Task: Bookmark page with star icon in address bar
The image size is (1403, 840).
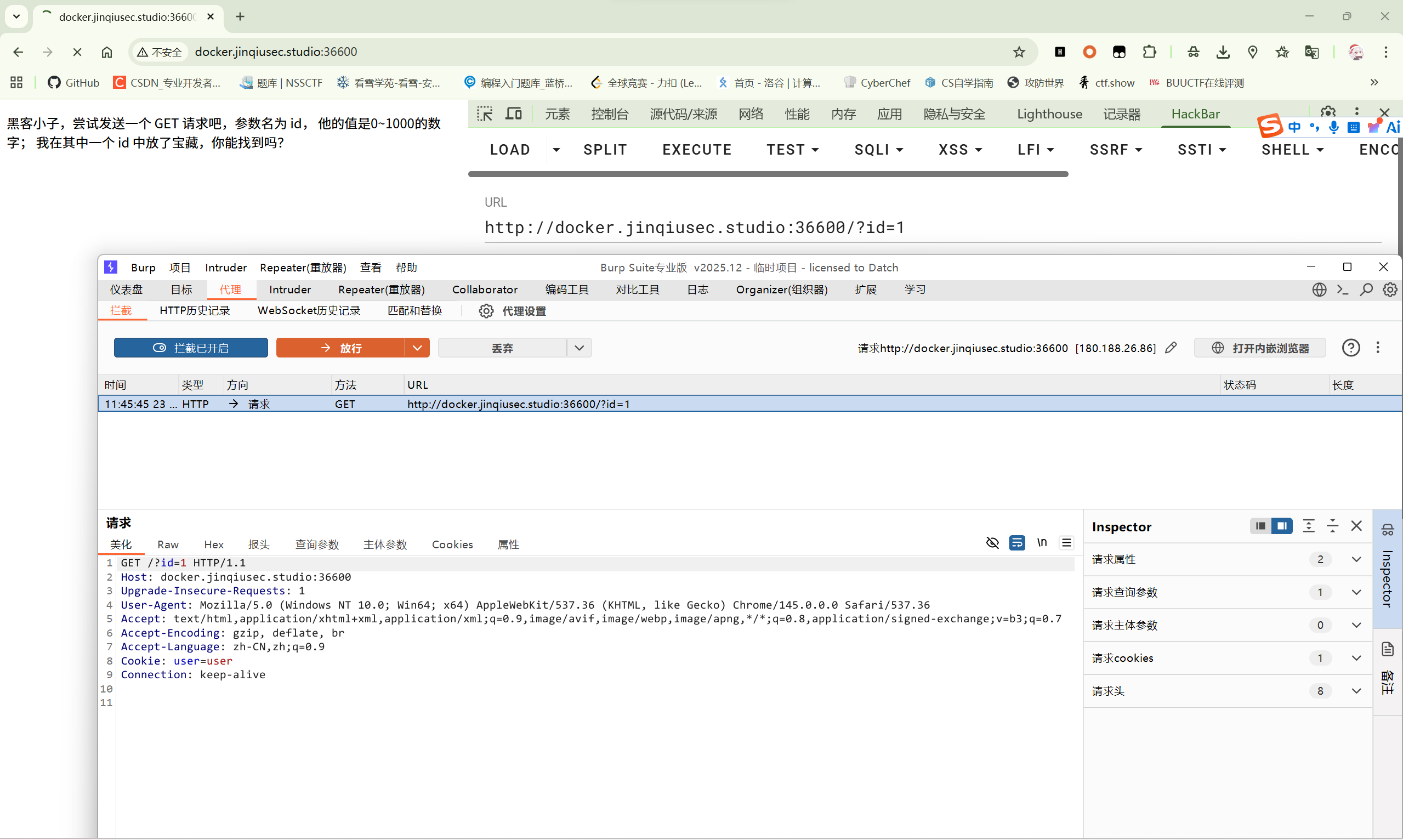Action: click(x=1019, y=52)
